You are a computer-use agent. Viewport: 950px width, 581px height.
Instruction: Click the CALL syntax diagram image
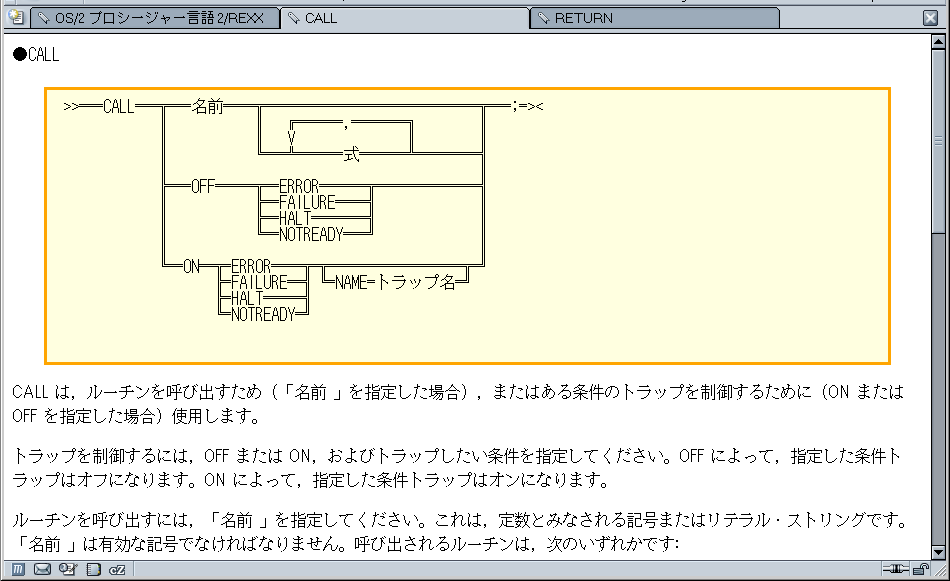point(467,225)
